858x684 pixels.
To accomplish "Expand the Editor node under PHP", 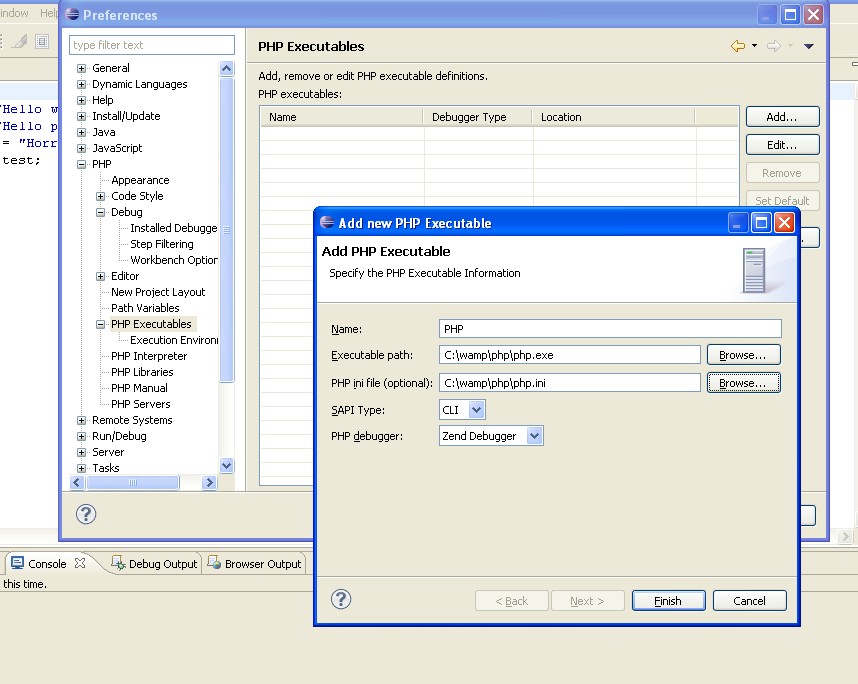I will [x=101, y=276].
